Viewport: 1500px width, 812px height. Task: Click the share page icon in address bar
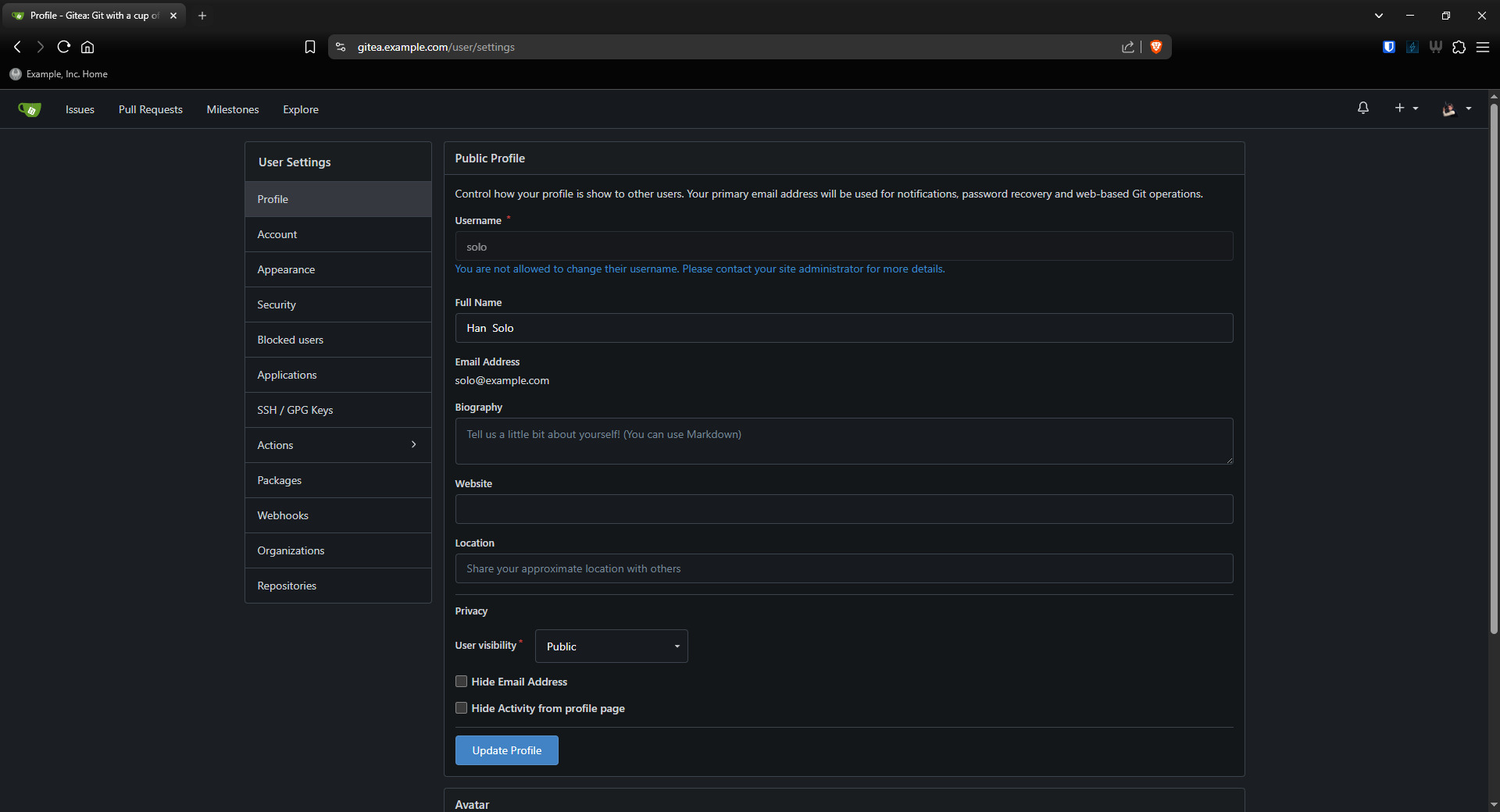click(1127, 47)
